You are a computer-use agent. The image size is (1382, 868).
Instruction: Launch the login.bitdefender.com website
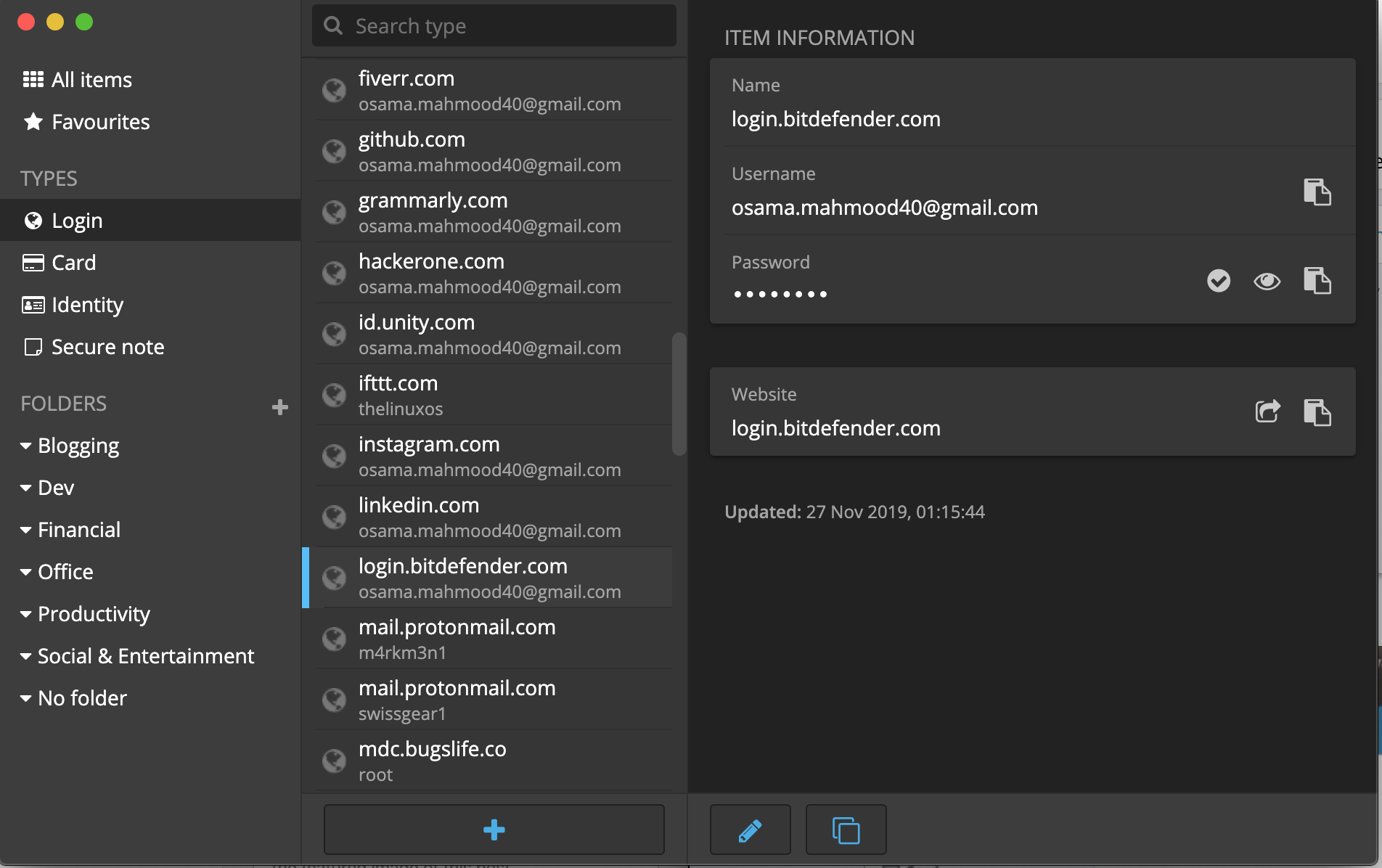coord(1267,412)
